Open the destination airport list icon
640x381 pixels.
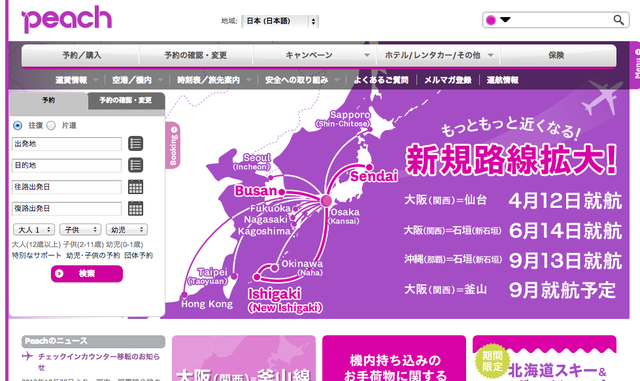(x=136, y=165)
